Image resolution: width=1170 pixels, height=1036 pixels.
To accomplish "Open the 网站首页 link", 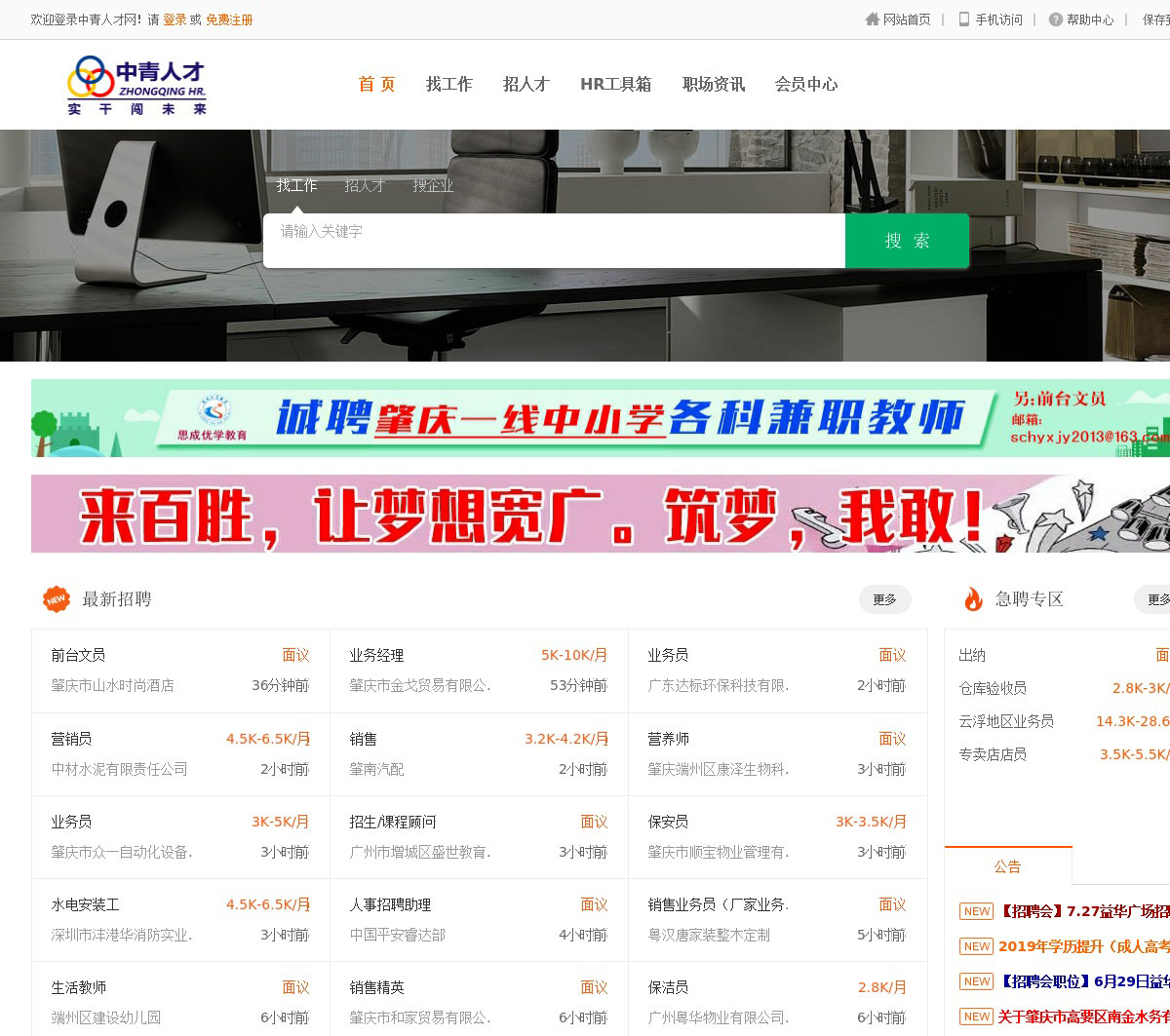I will click(x=907, y=19).
